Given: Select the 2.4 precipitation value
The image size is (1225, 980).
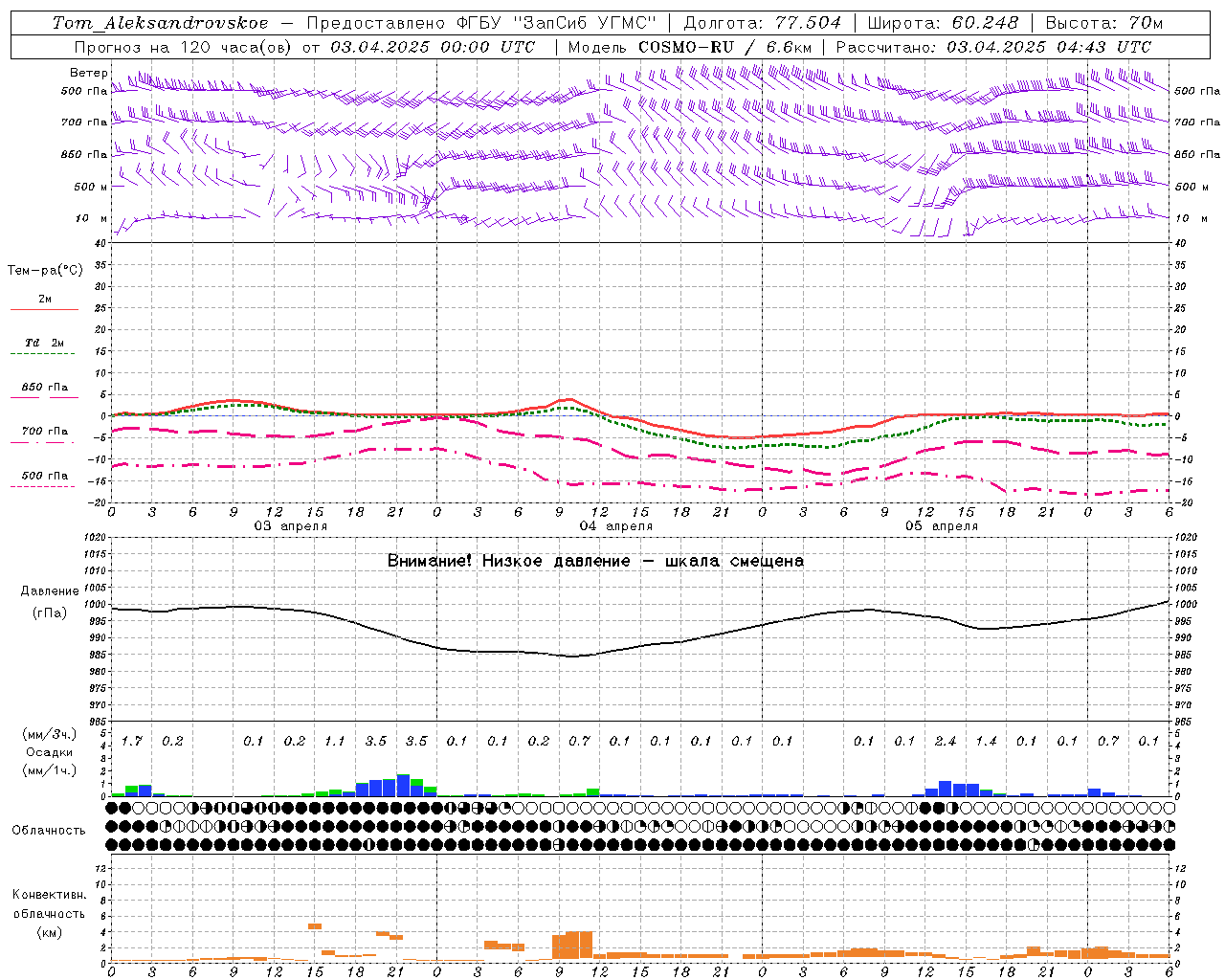Looking at the screenshot, I should click(946, 742).
